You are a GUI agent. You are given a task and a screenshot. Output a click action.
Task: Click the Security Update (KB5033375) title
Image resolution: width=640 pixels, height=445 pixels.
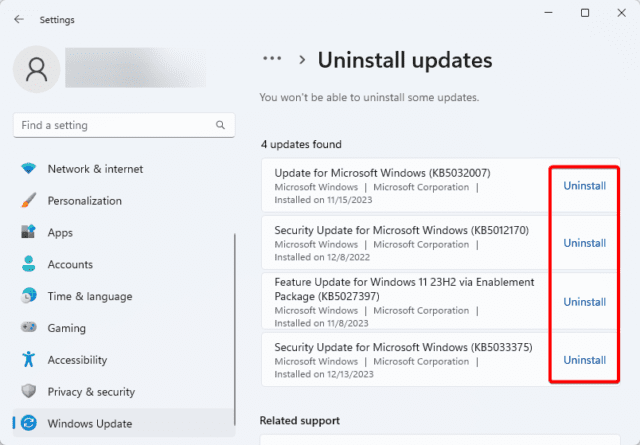403,347
